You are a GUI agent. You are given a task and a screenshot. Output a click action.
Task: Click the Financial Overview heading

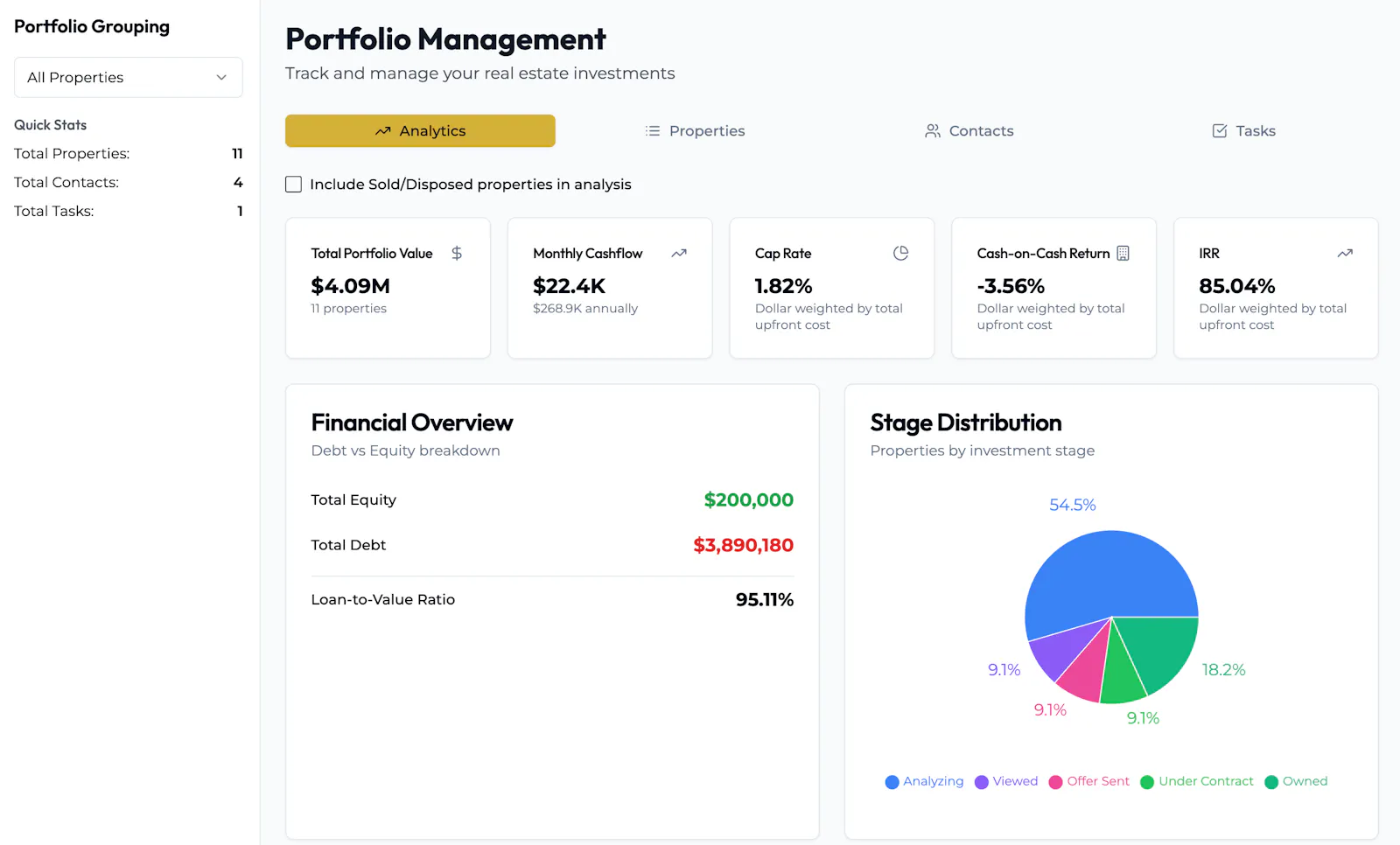(411, 422)
